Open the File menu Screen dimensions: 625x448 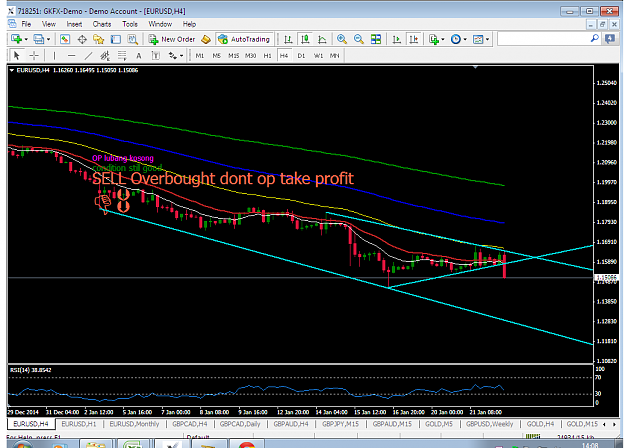(x=26, y=24)
